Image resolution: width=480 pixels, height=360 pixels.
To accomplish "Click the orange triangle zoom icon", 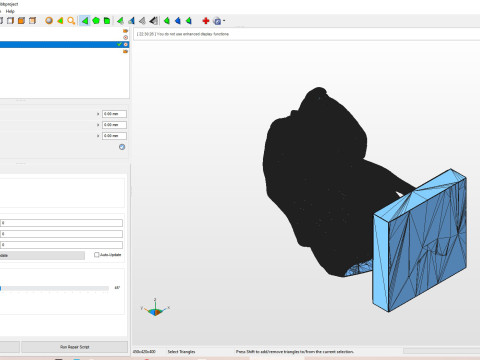I will 60,21.
